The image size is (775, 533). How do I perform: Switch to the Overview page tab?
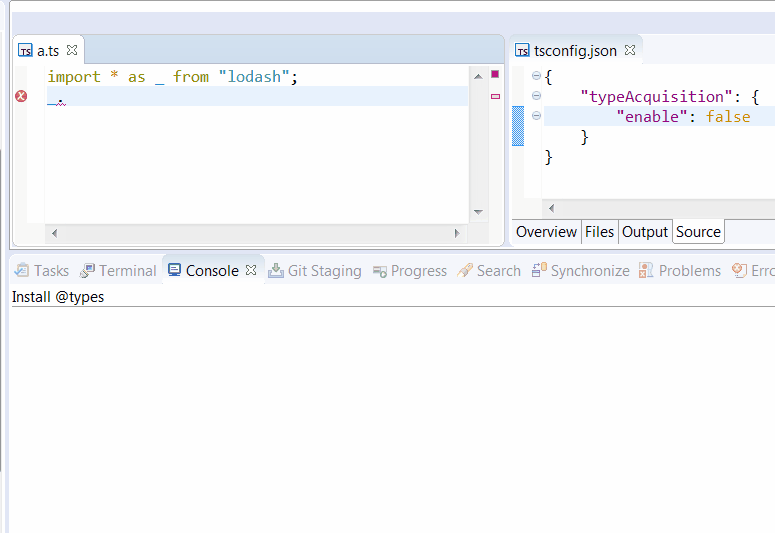point(546,232)
